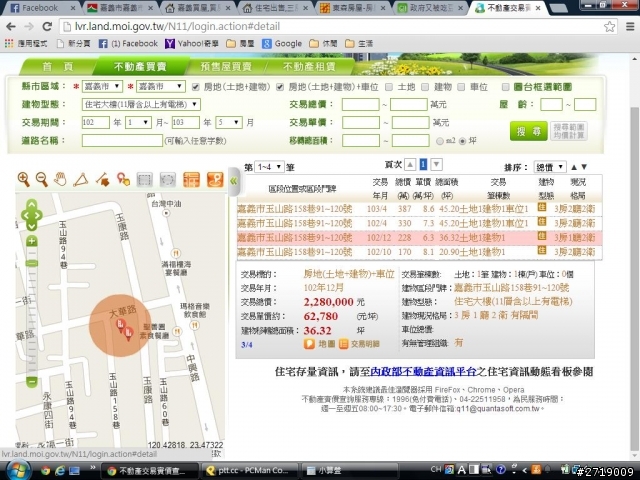
Task: Open the orange map layer list icon
Action: [x=191, y=180]
